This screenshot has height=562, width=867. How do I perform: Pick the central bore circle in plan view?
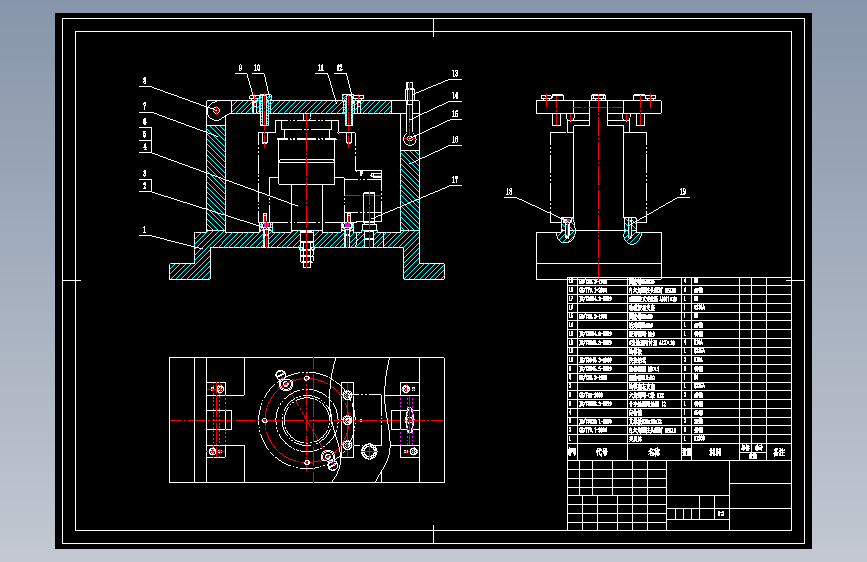pyautogui.click(x=306, y=421)
